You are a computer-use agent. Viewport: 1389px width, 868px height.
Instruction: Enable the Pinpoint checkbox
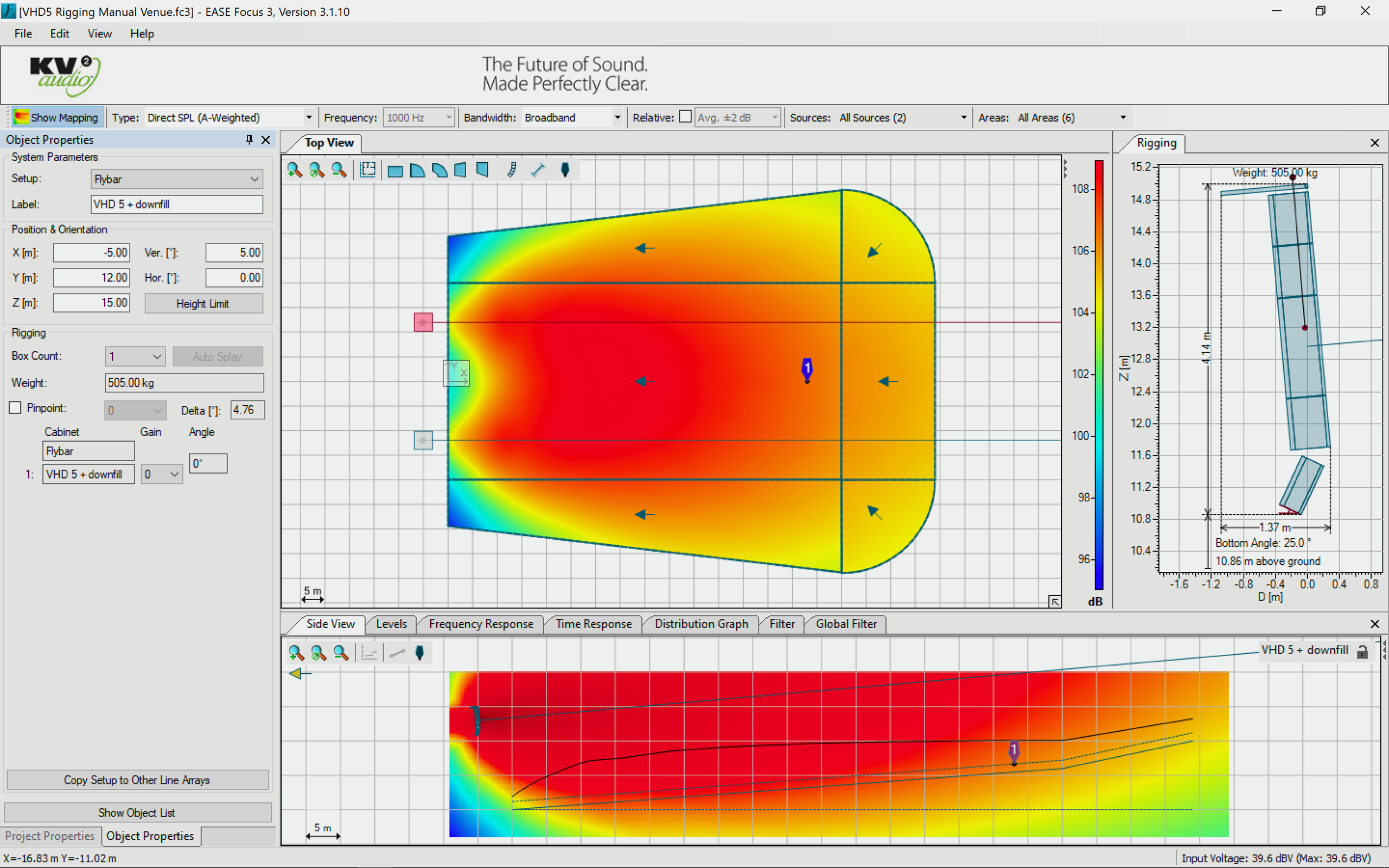[x=16, y=407]
